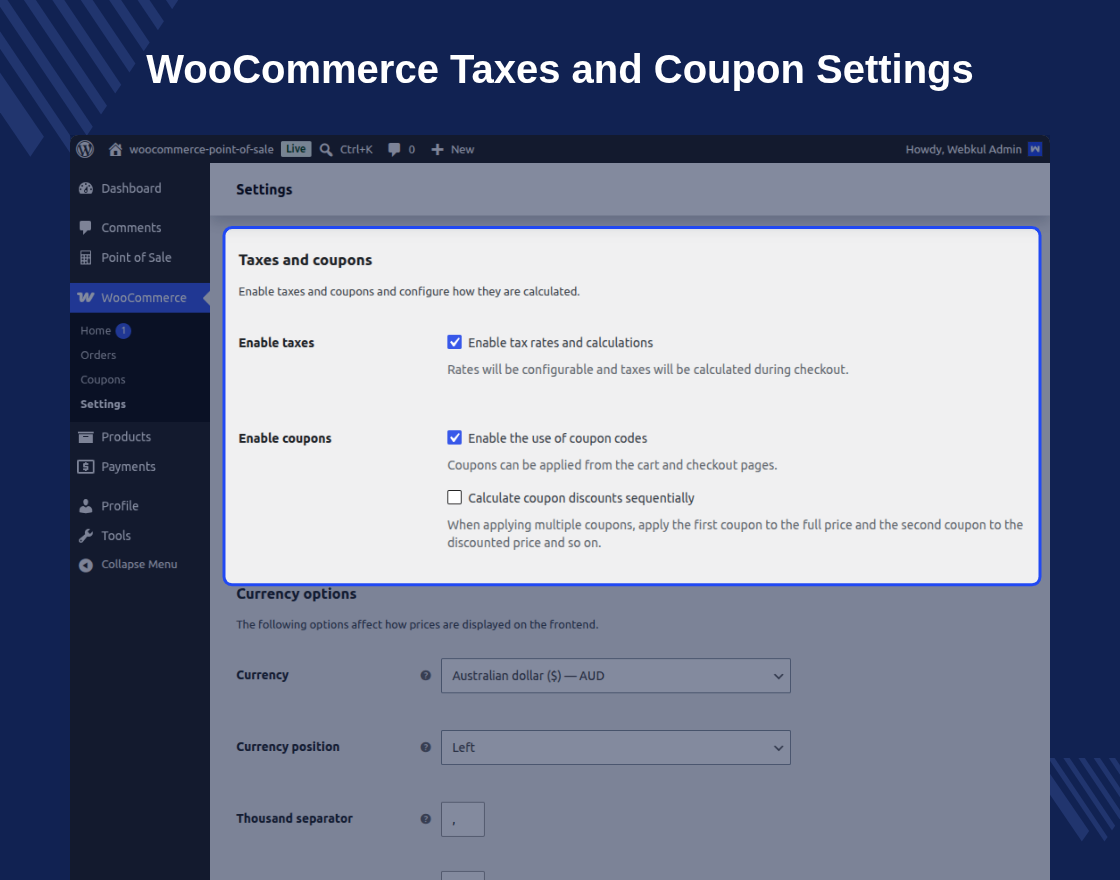
Task: Open Point of Sale menu item
Action: point(140,258)
